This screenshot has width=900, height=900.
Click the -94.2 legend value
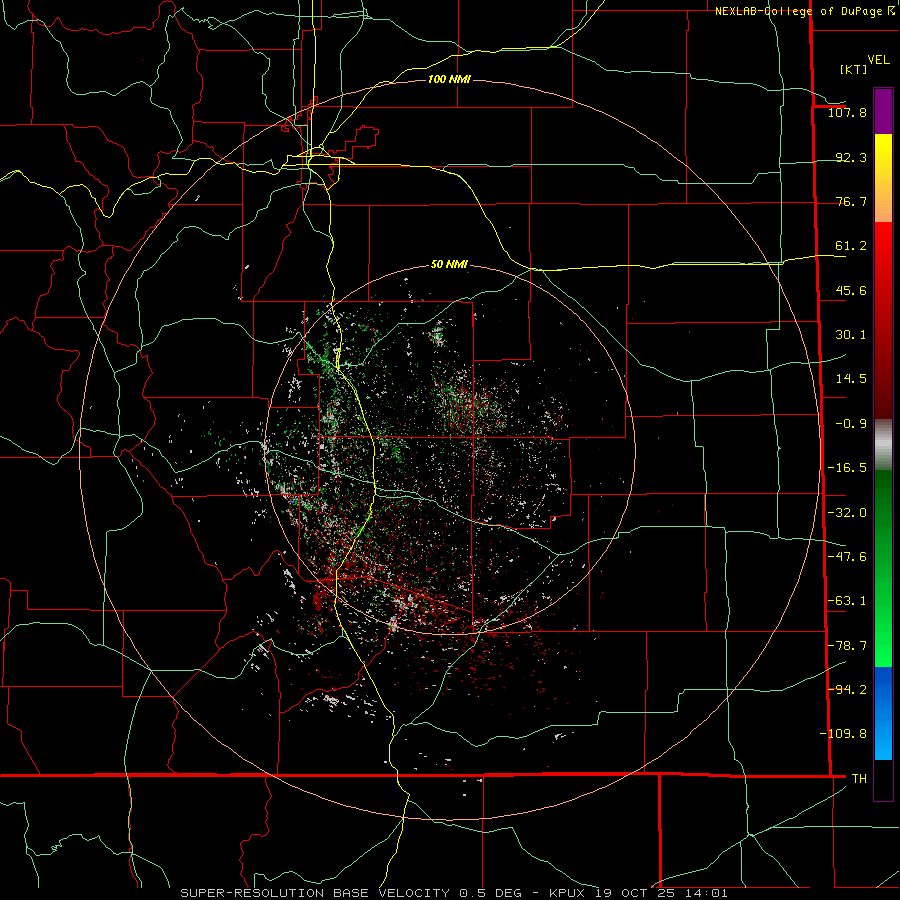pos(847,689)
